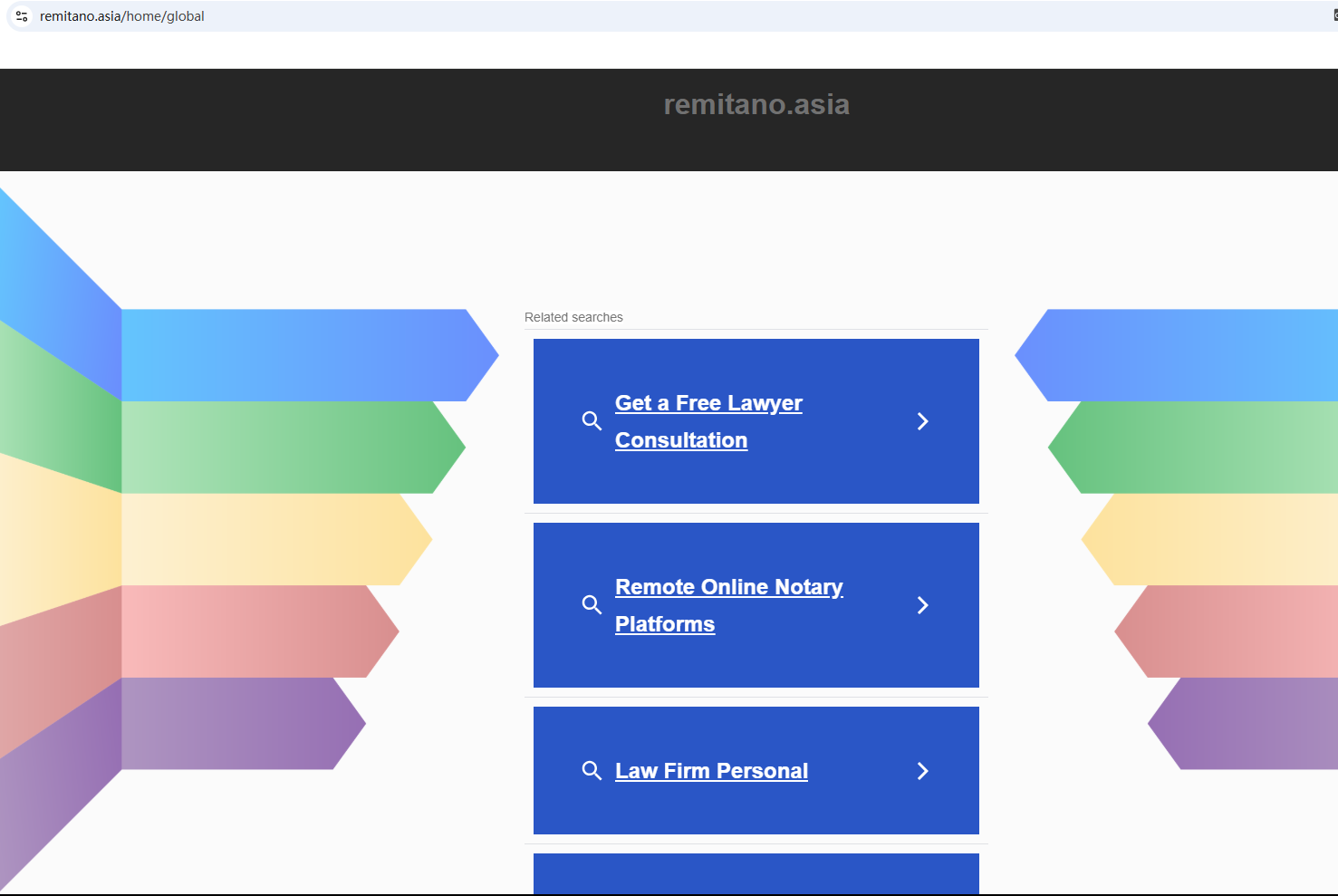Click chevron arrow on Law Firm Personal card
This screenshot has width=1338, height=896.
click(x=922, y=771)
